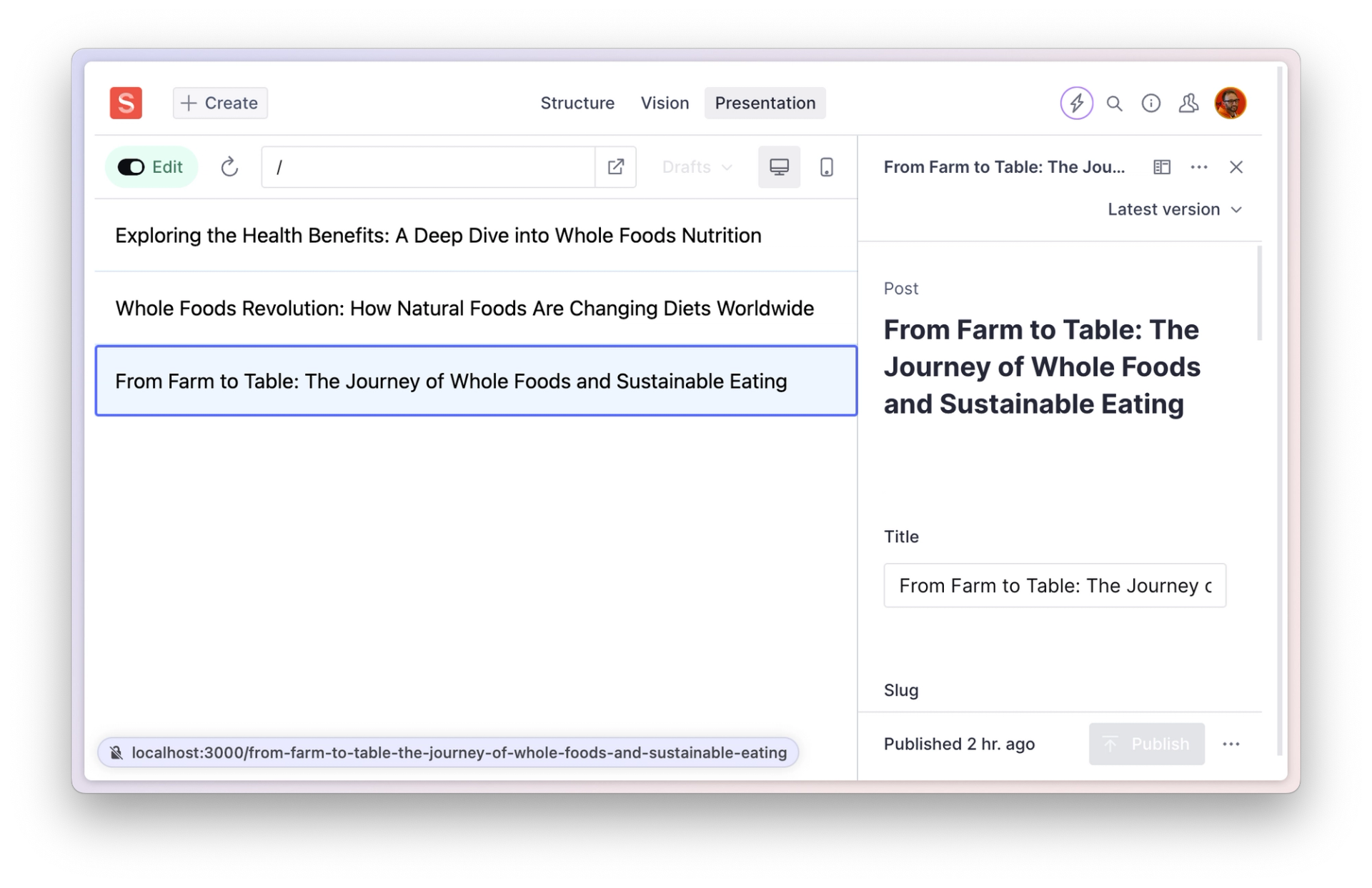Switch to the Structure tab
Image resolution: width=1372 pixels, height=888 pixels.
577,103
